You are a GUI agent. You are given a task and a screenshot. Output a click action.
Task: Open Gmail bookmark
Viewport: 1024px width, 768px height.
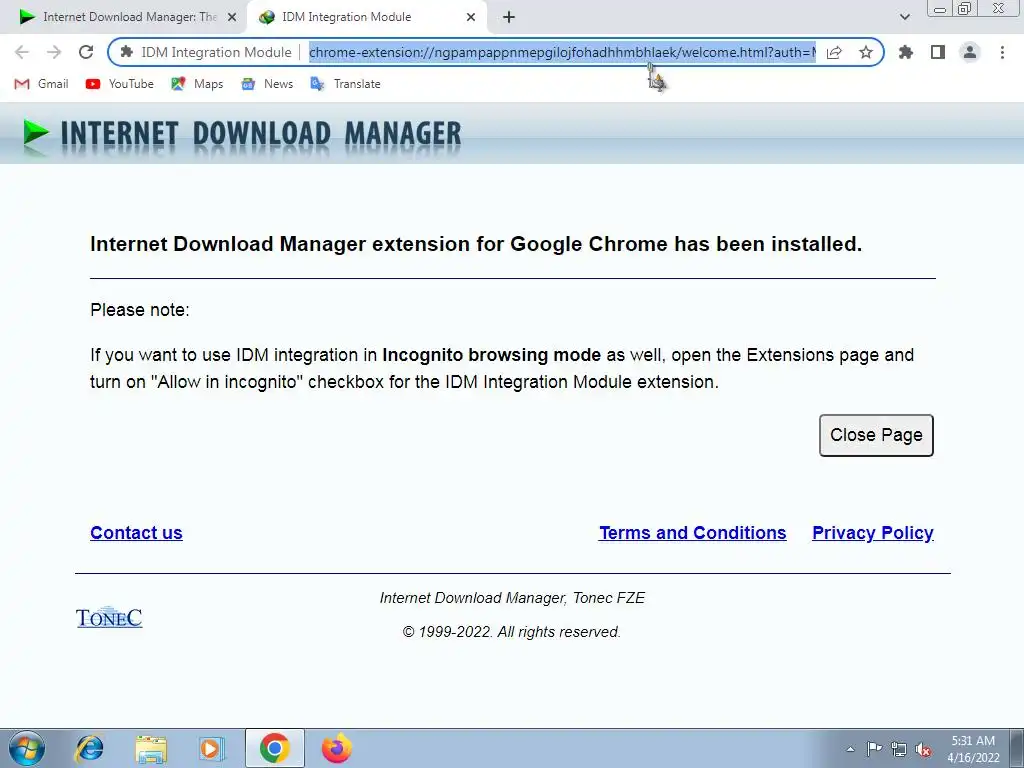[41, 84]
